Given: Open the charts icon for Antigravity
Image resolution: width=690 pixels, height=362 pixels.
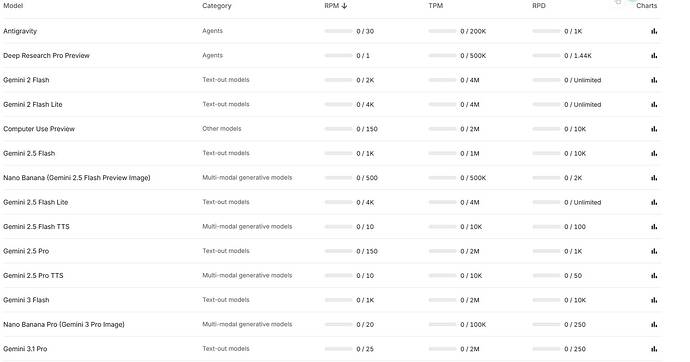Looking at the screenshot, I should tap(654, 31).
